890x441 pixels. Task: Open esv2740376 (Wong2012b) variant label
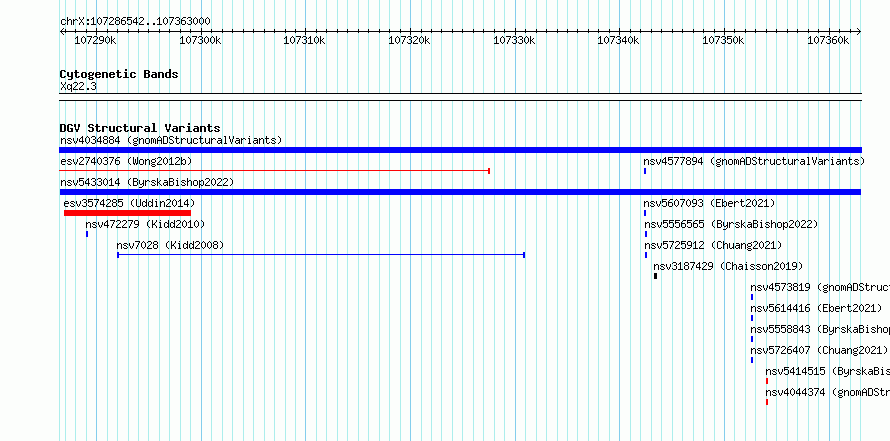pyautogui.click(x=126, y=161)
